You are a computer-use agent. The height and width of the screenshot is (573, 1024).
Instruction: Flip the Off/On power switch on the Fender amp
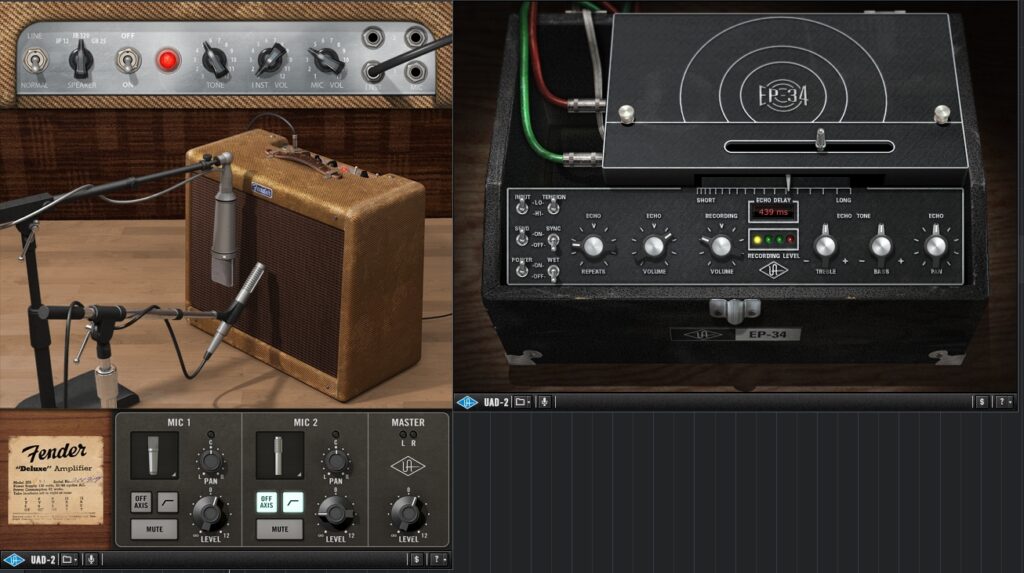(128, 61)
